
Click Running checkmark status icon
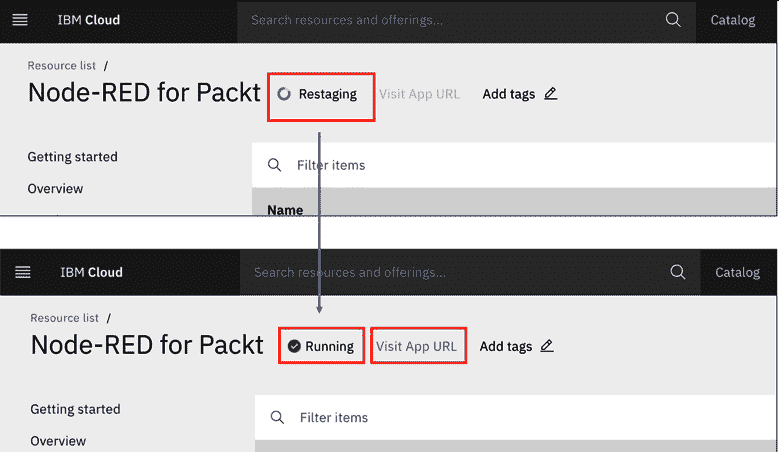[294, 346]
